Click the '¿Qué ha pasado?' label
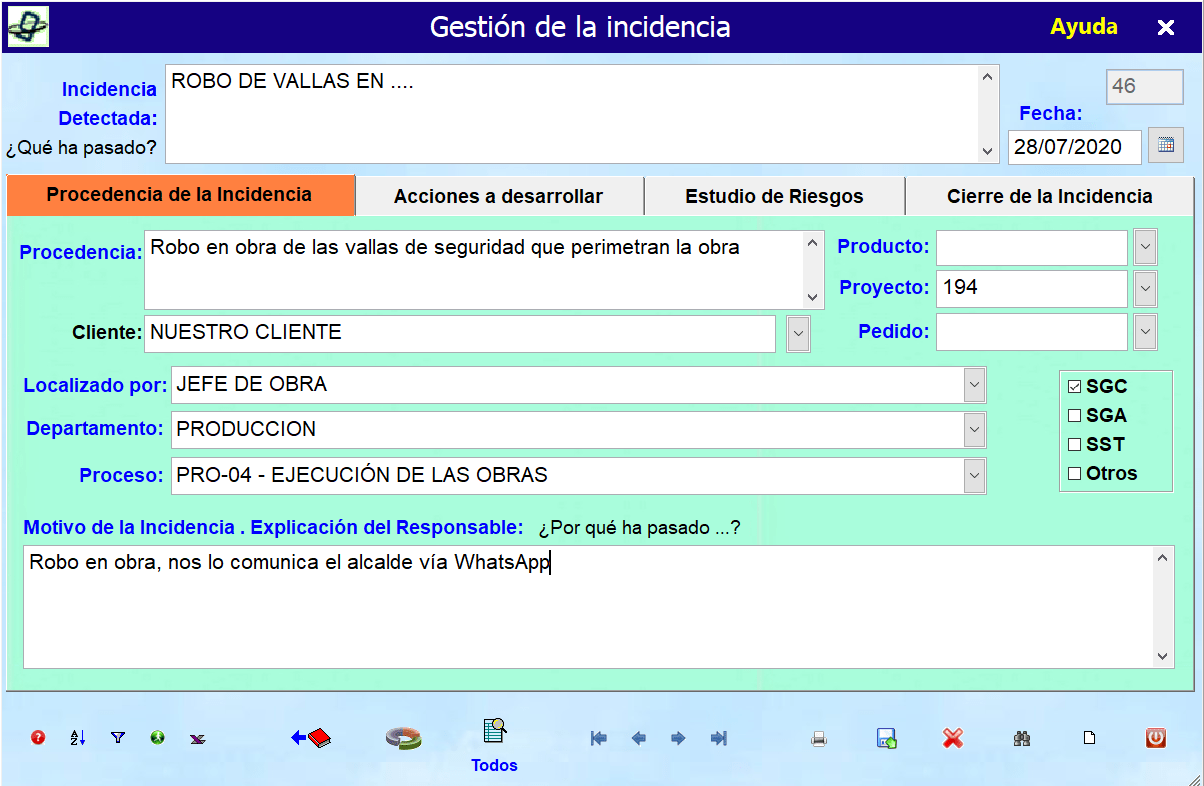1204x786 pixels. pos(81,149)
